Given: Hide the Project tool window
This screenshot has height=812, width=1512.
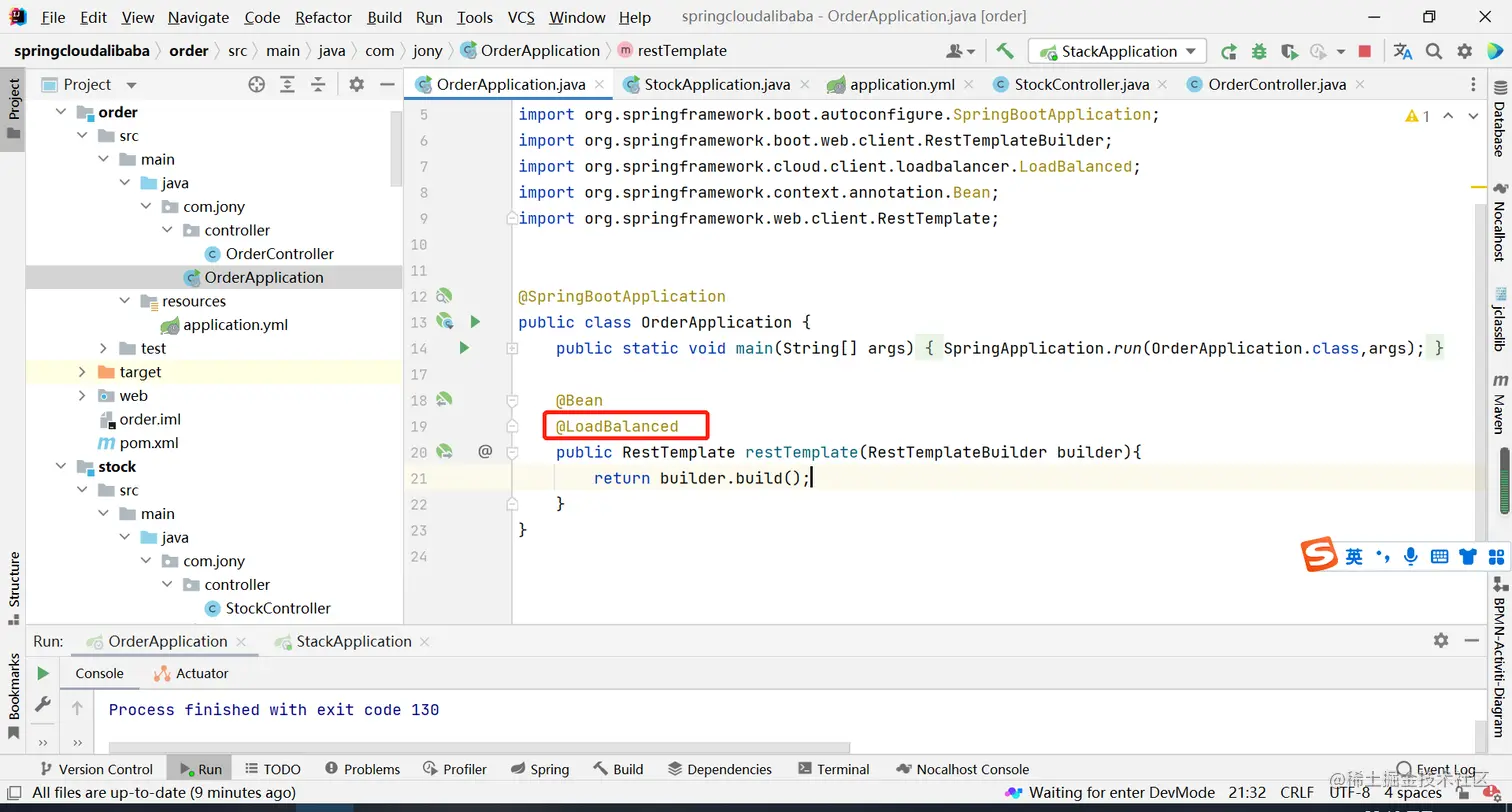Looking at the screenshot, I should (x=388, y=85).
